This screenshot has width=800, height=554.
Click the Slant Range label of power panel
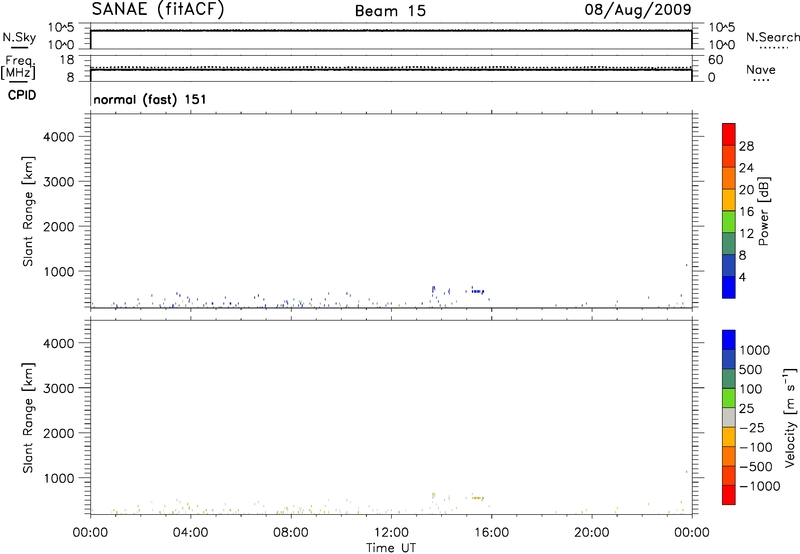28,211
